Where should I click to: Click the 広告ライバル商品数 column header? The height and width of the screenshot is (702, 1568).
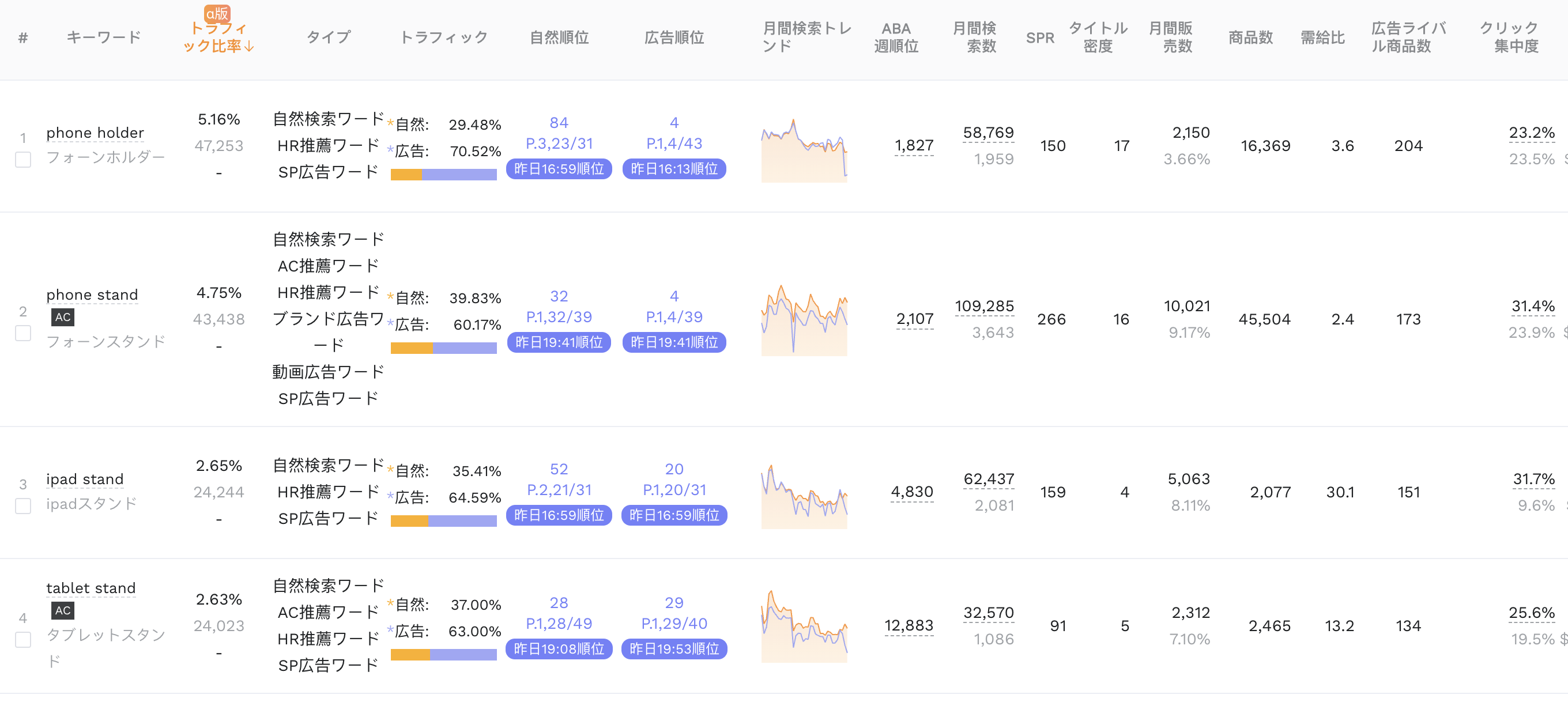[1408, 37]
